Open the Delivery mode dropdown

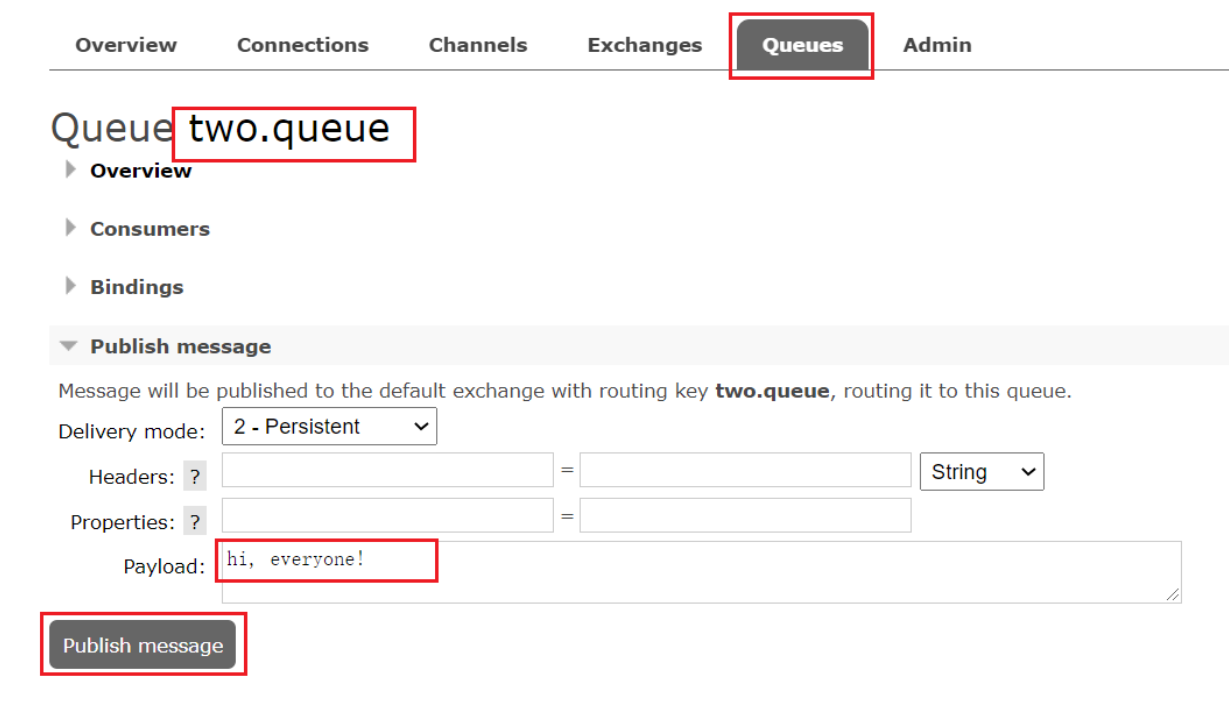coord(329,427)
